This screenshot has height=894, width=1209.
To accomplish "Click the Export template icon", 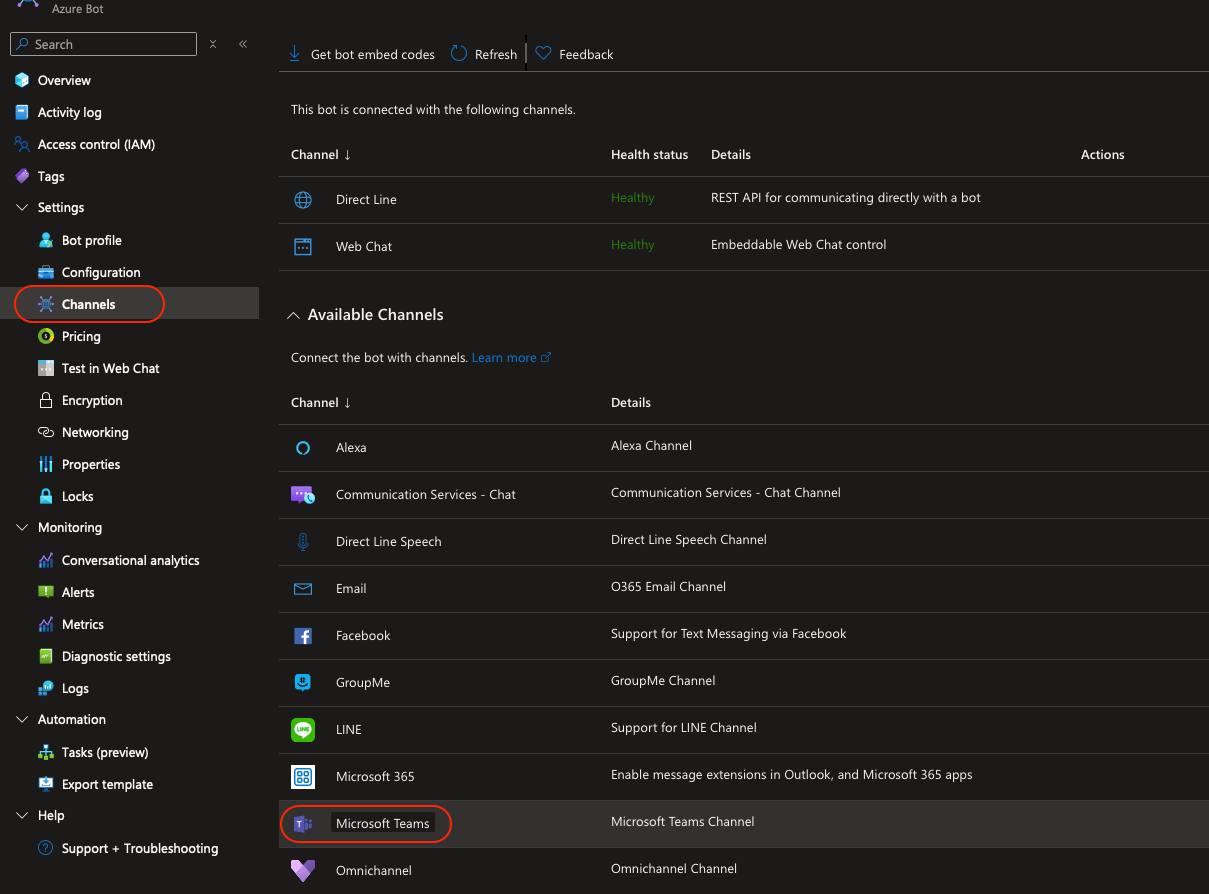I will pyautogui.click(x=46, y=784).
